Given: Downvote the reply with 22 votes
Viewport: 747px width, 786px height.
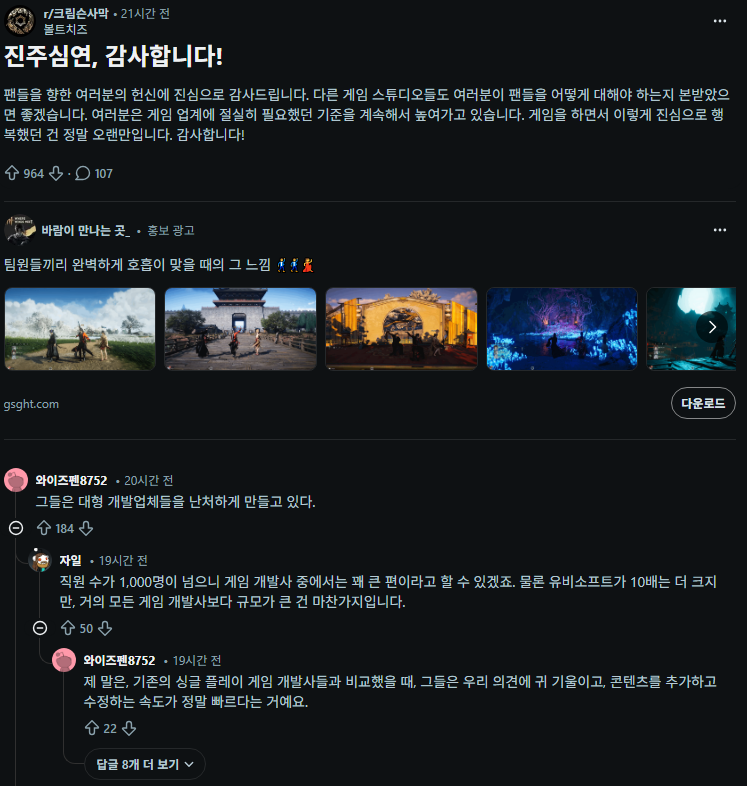Looking at the screenshot, I should [129, 728].
